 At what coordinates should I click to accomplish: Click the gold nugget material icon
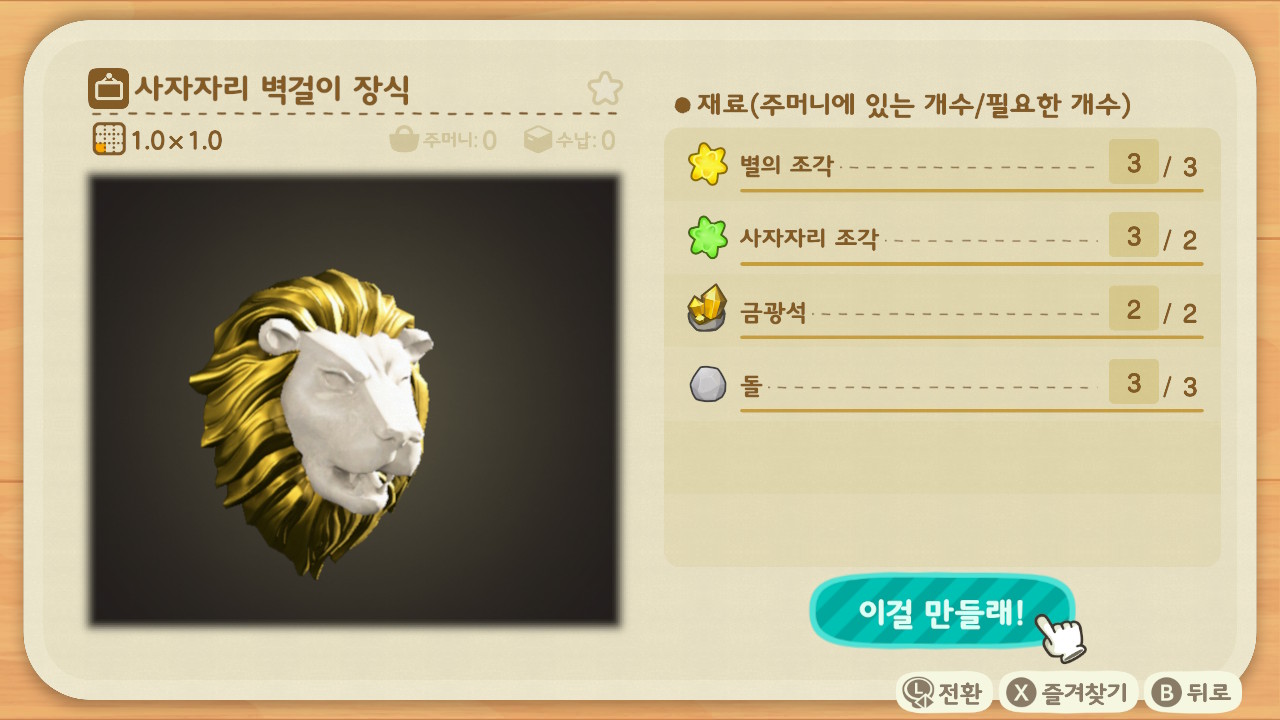(708, 311)
